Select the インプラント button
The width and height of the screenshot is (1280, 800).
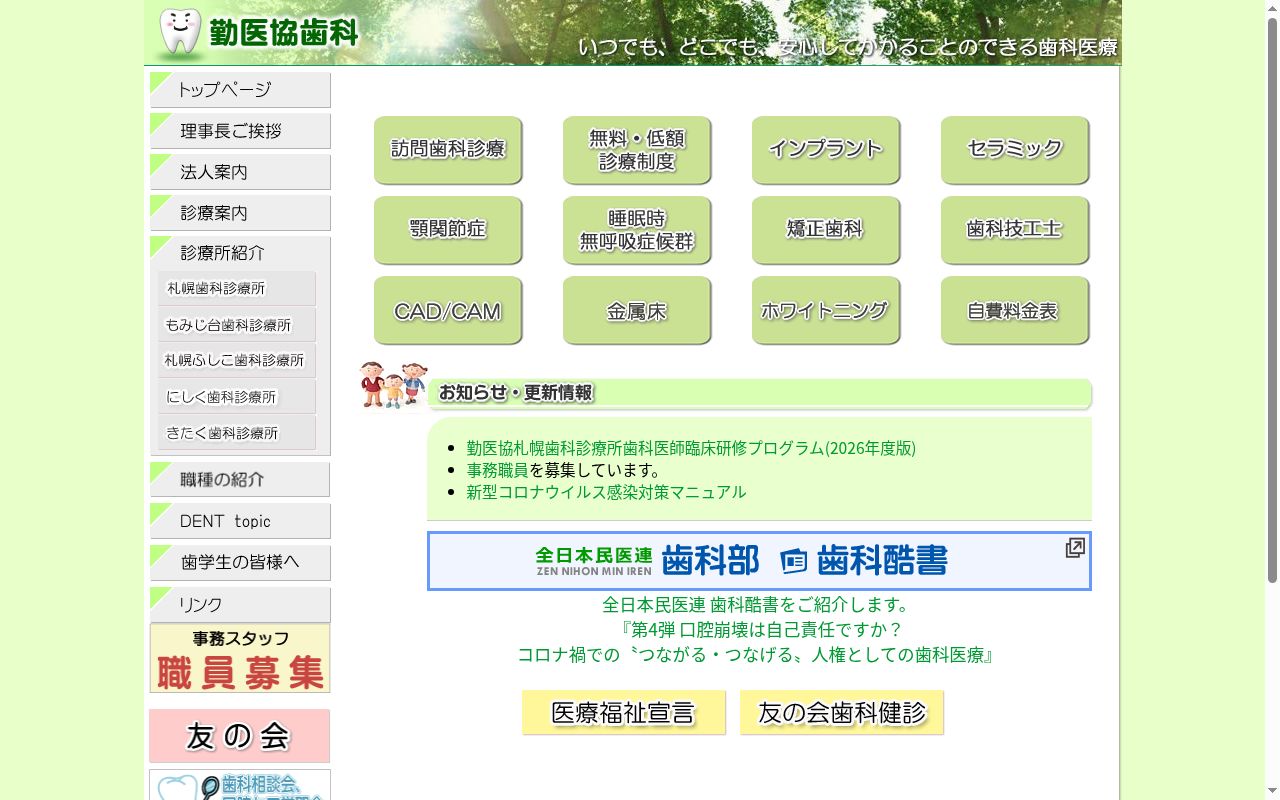point(826,150)
